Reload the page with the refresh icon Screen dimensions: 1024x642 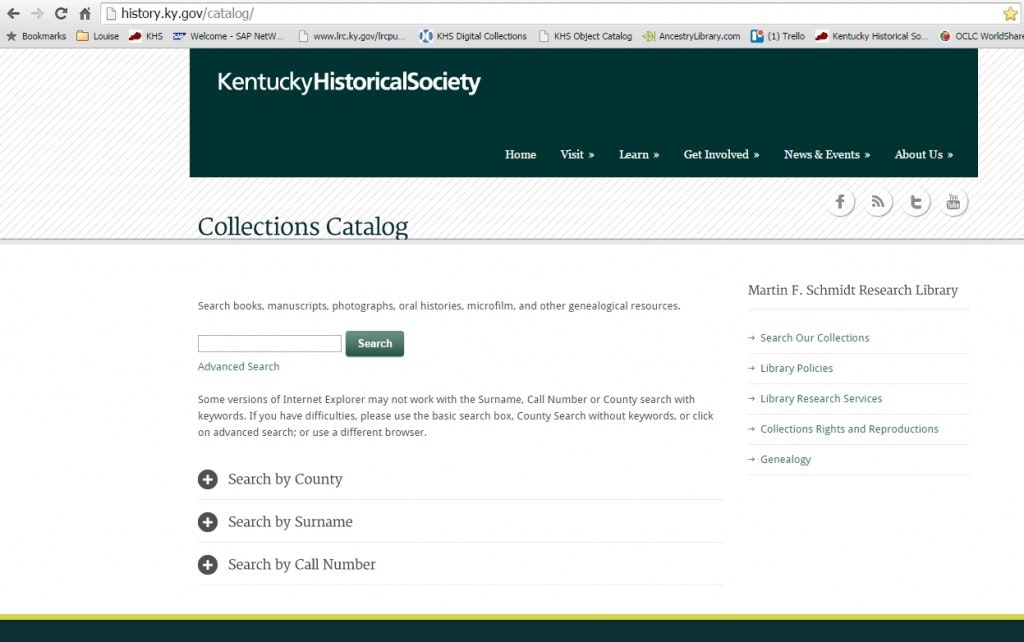point(61,14)
